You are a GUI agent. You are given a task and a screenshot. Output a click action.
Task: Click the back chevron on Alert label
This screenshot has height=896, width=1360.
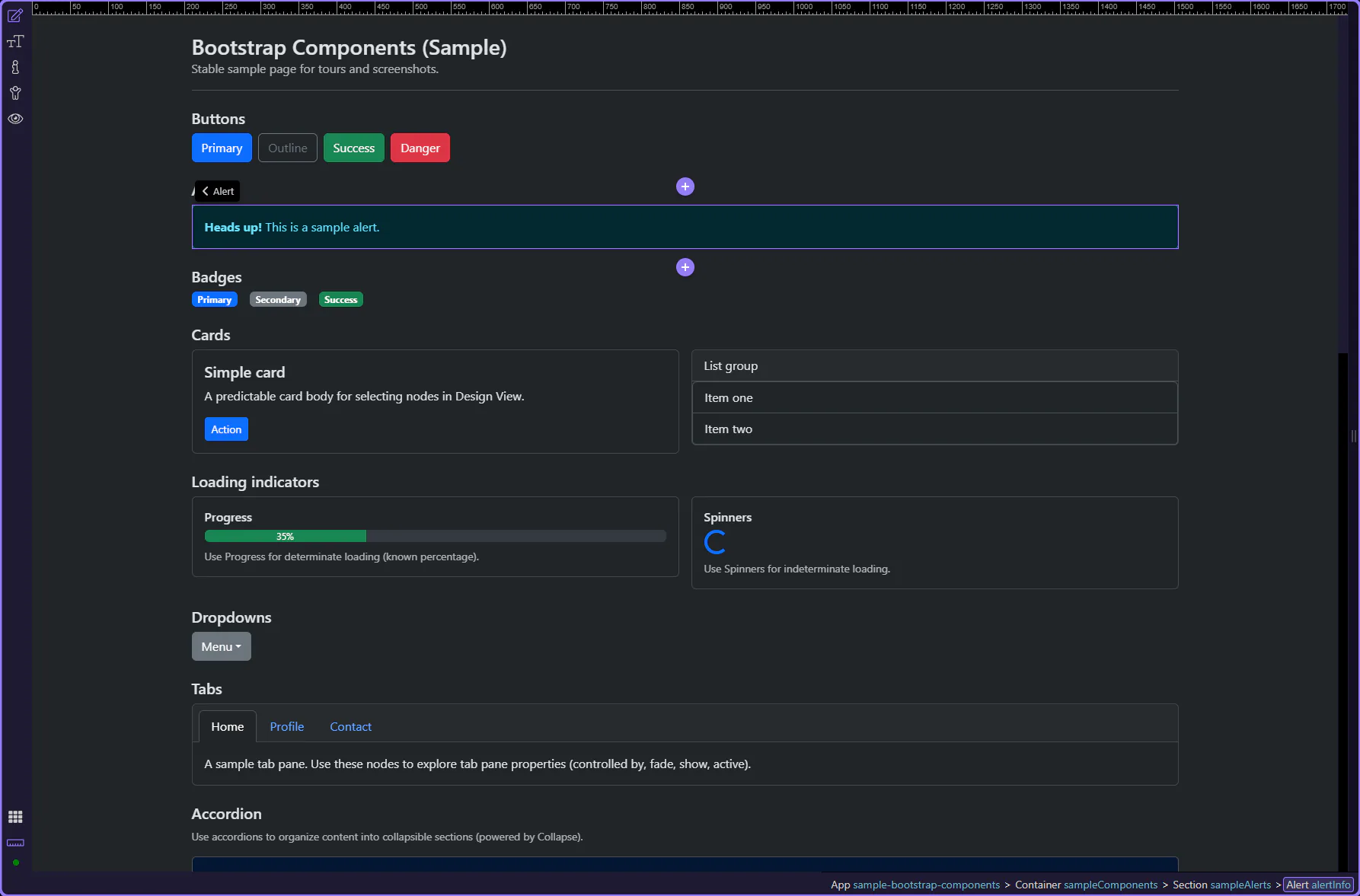[206, 191]
